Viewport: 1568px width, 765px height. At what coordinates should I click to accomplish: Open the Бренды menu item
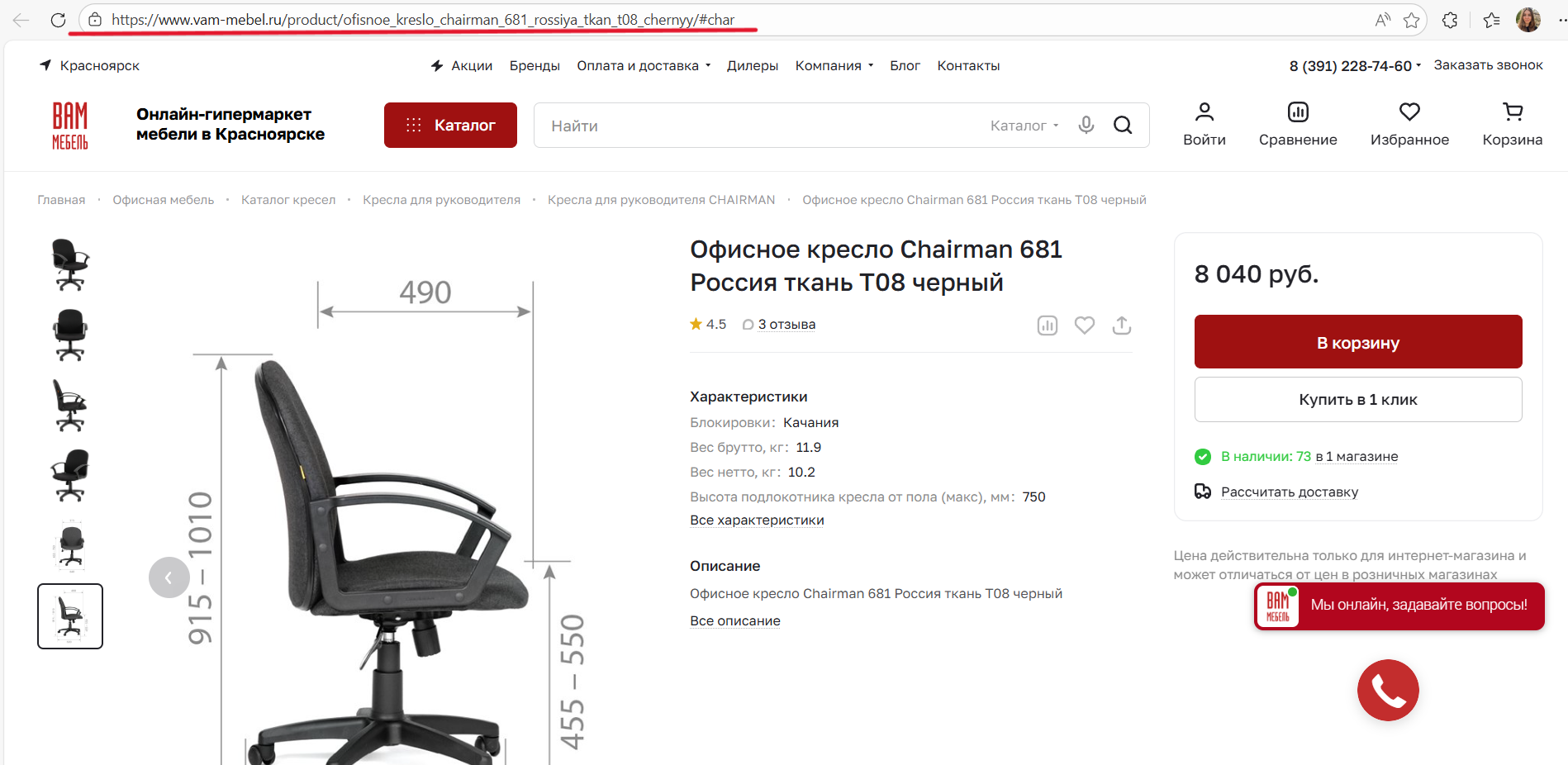click(x=535, y=65)
